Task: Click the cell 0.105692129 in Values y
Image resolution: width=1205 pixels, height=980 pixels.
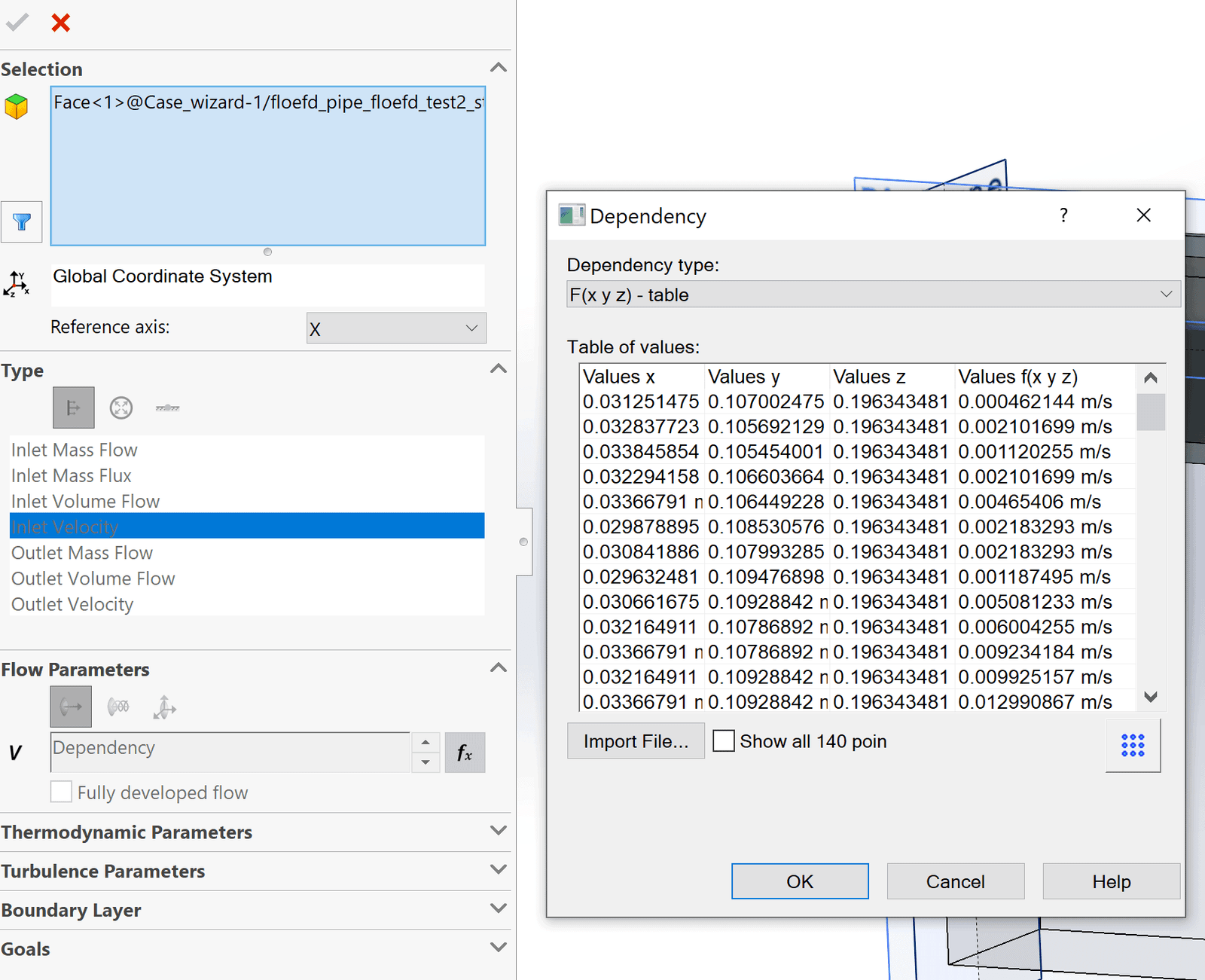Action: [766, 426]
